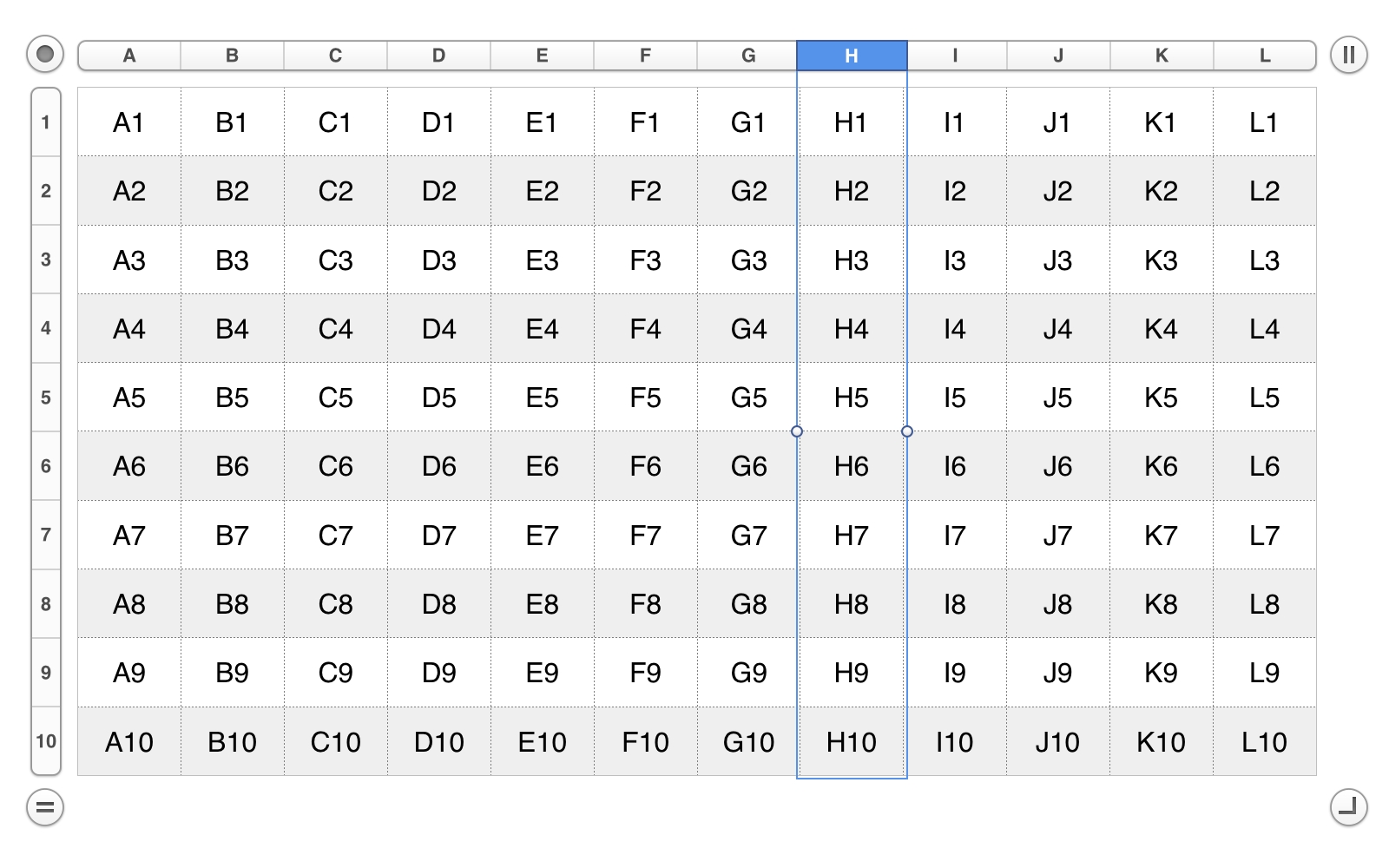Select row 5 header
The width and height of the screenshot is (1389, 868).
[47, 398]
